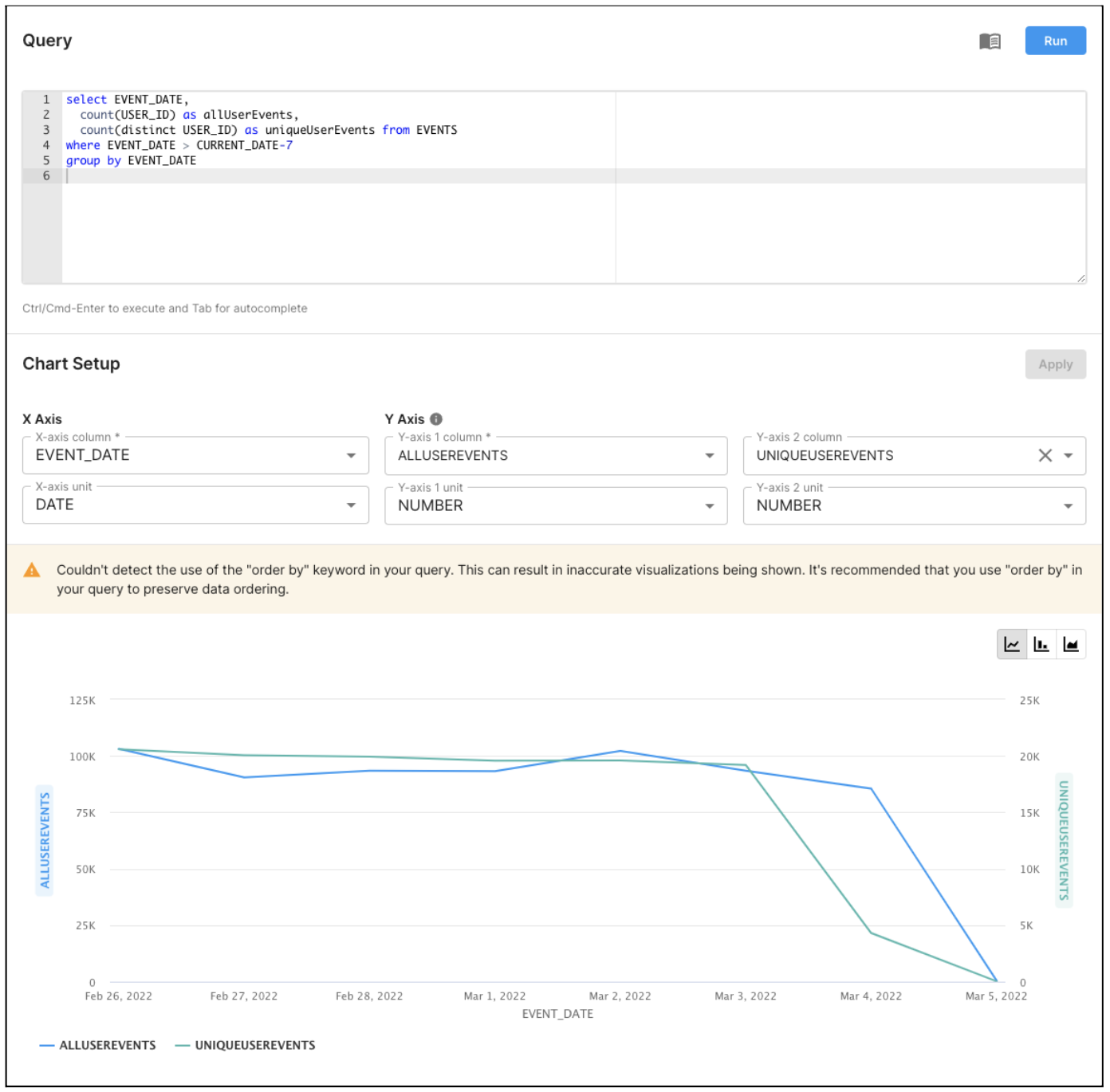This screenshot has width=1110, height=1092.
Task: Click the query editor resize handle
Action: tap(1080, 278)
